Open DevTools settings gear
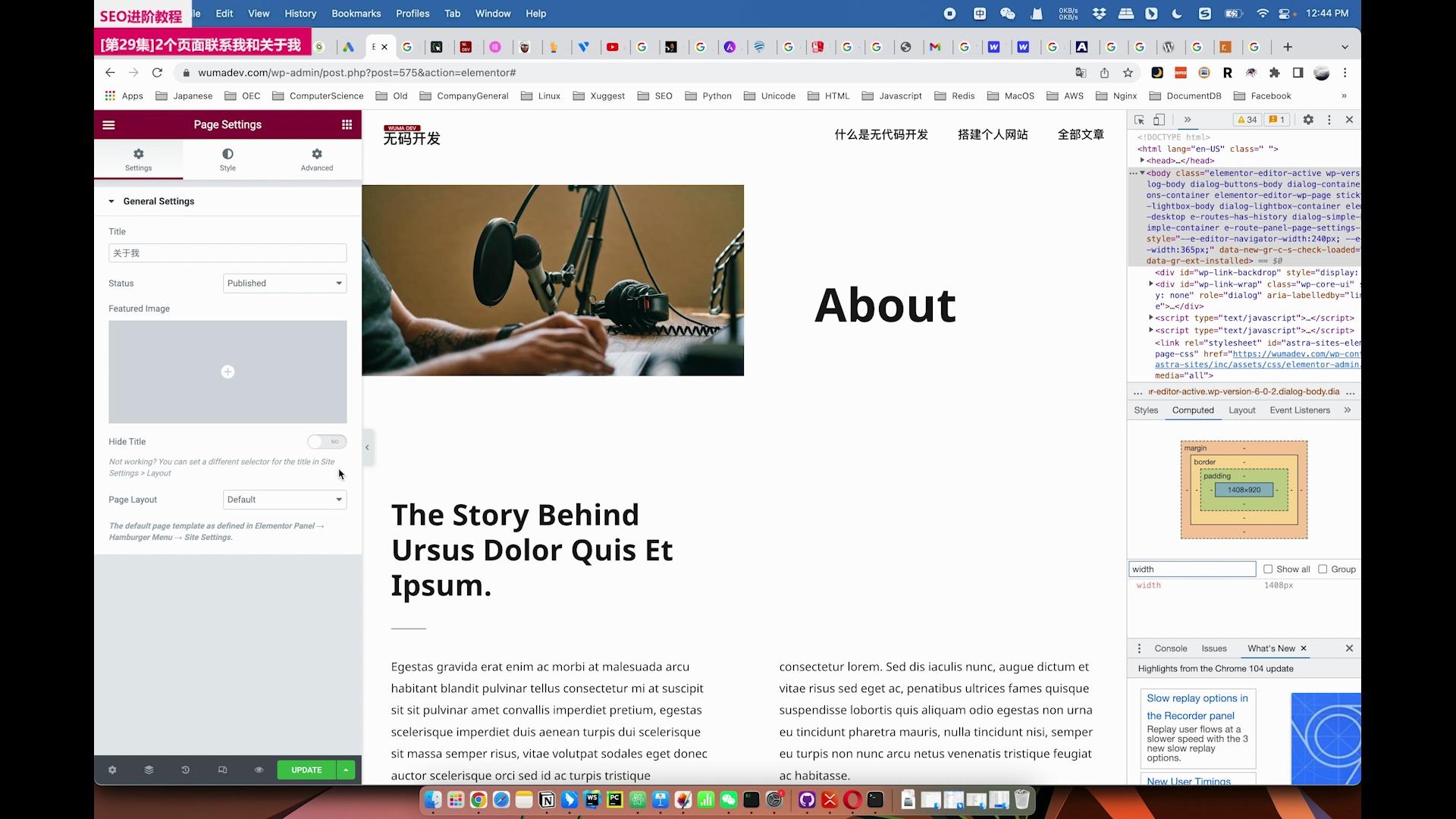 click(x=1308, y=120)
